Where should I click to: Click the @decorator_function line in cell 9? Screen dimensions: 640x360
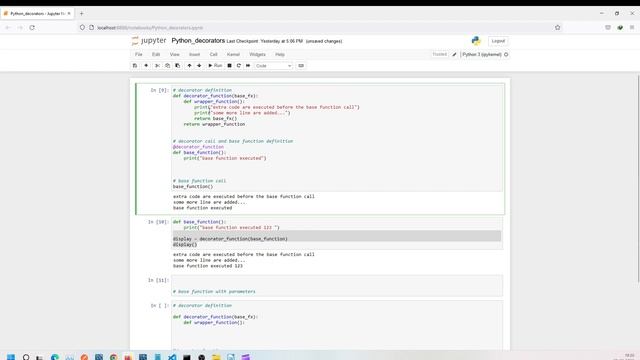coord(198,147)
